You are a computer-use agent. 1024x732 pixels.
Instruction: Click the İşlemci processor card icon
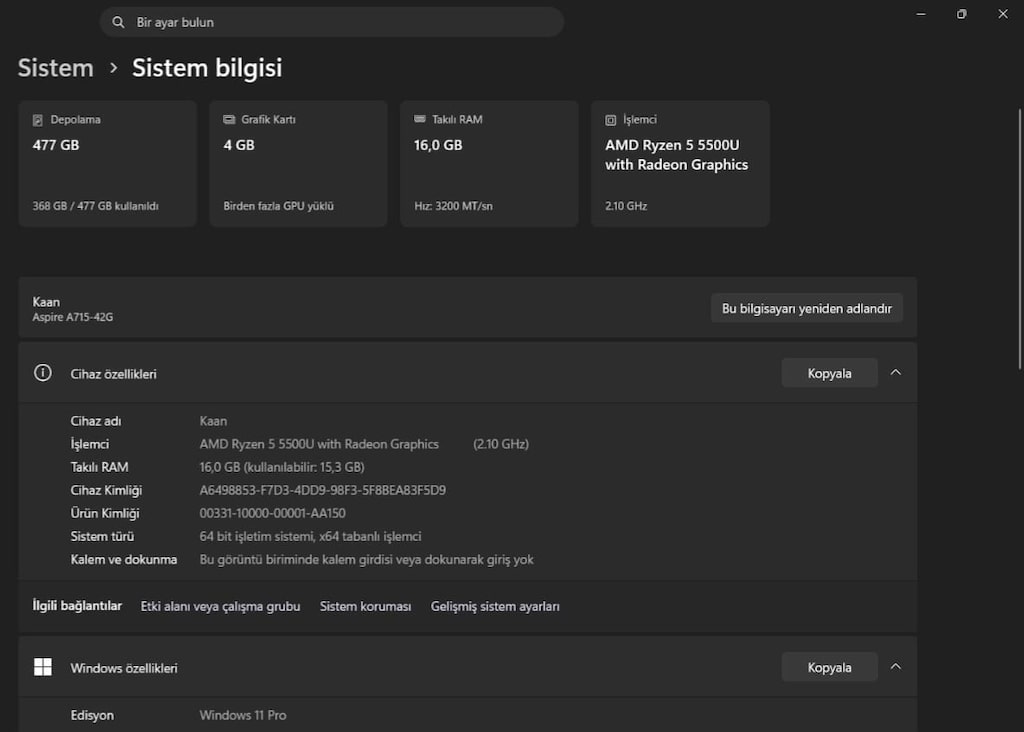point(611,119)
